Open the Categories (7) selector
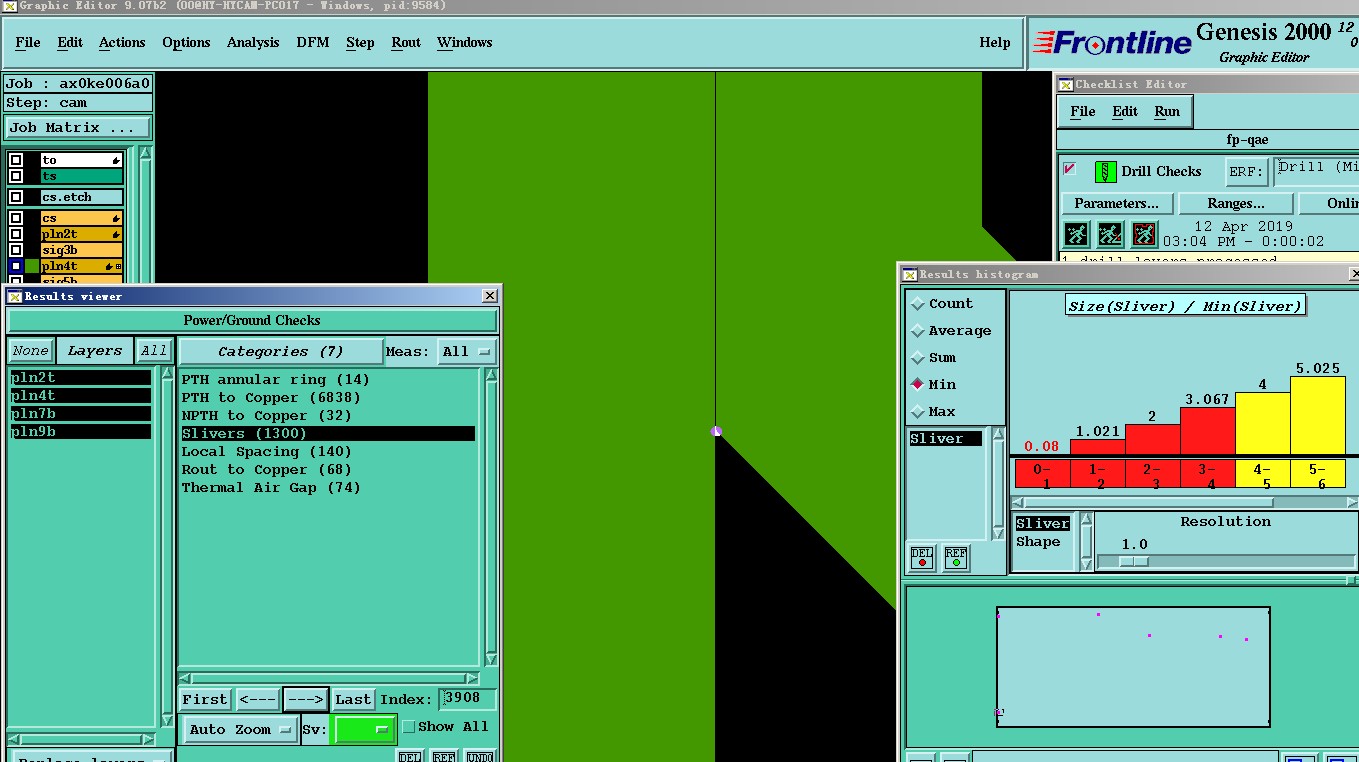The height and width of the screenshot is (762, 1359). [281, 351]
